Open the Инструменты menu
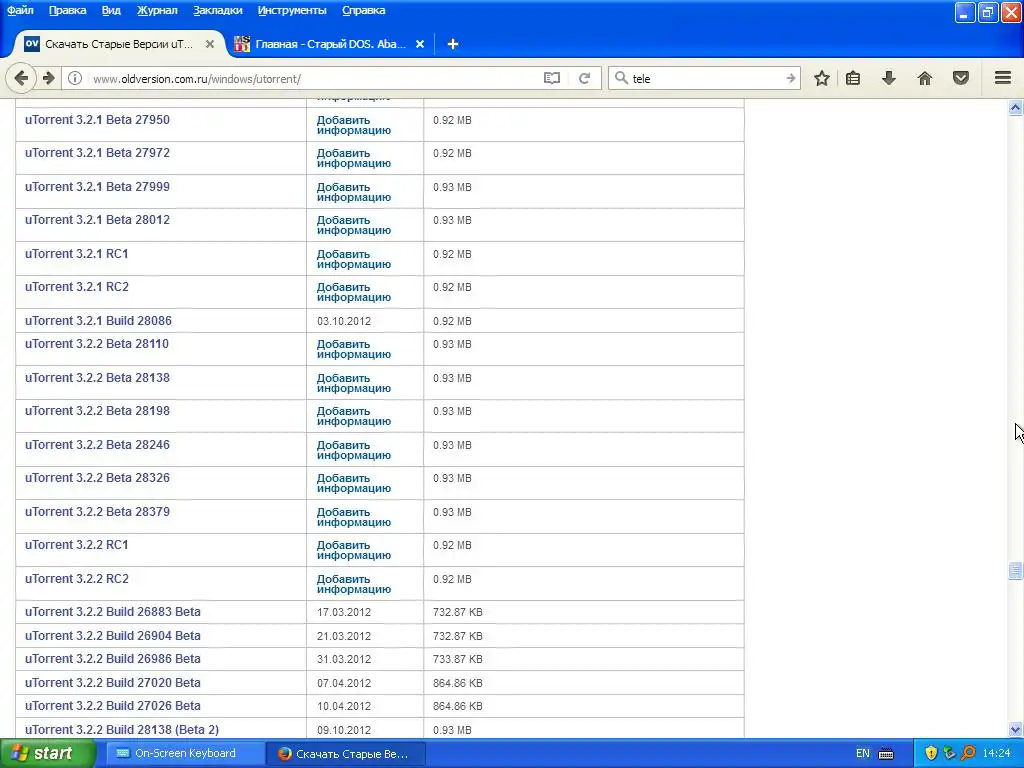 [292, 10]
